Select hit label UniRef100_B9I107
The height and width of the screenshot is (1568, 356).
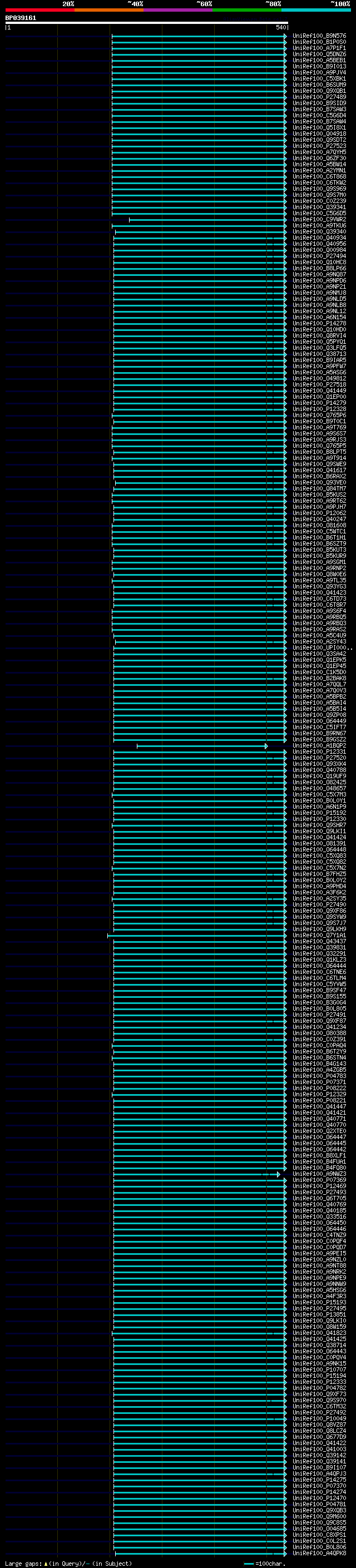(319, 1467)
